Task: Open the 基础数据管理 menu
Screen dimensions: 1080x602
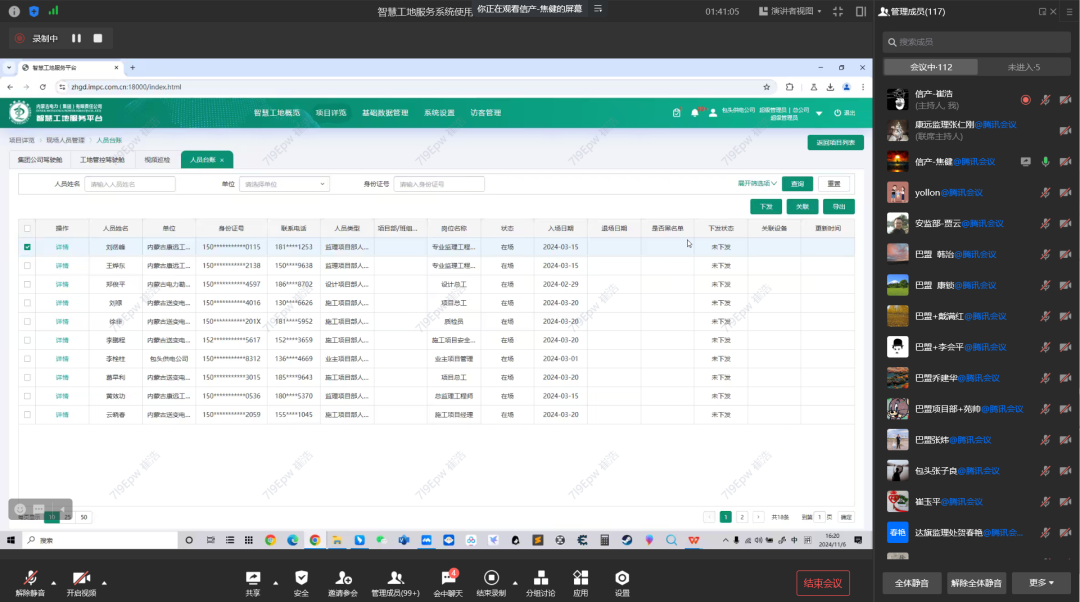Action: point(385,112)
